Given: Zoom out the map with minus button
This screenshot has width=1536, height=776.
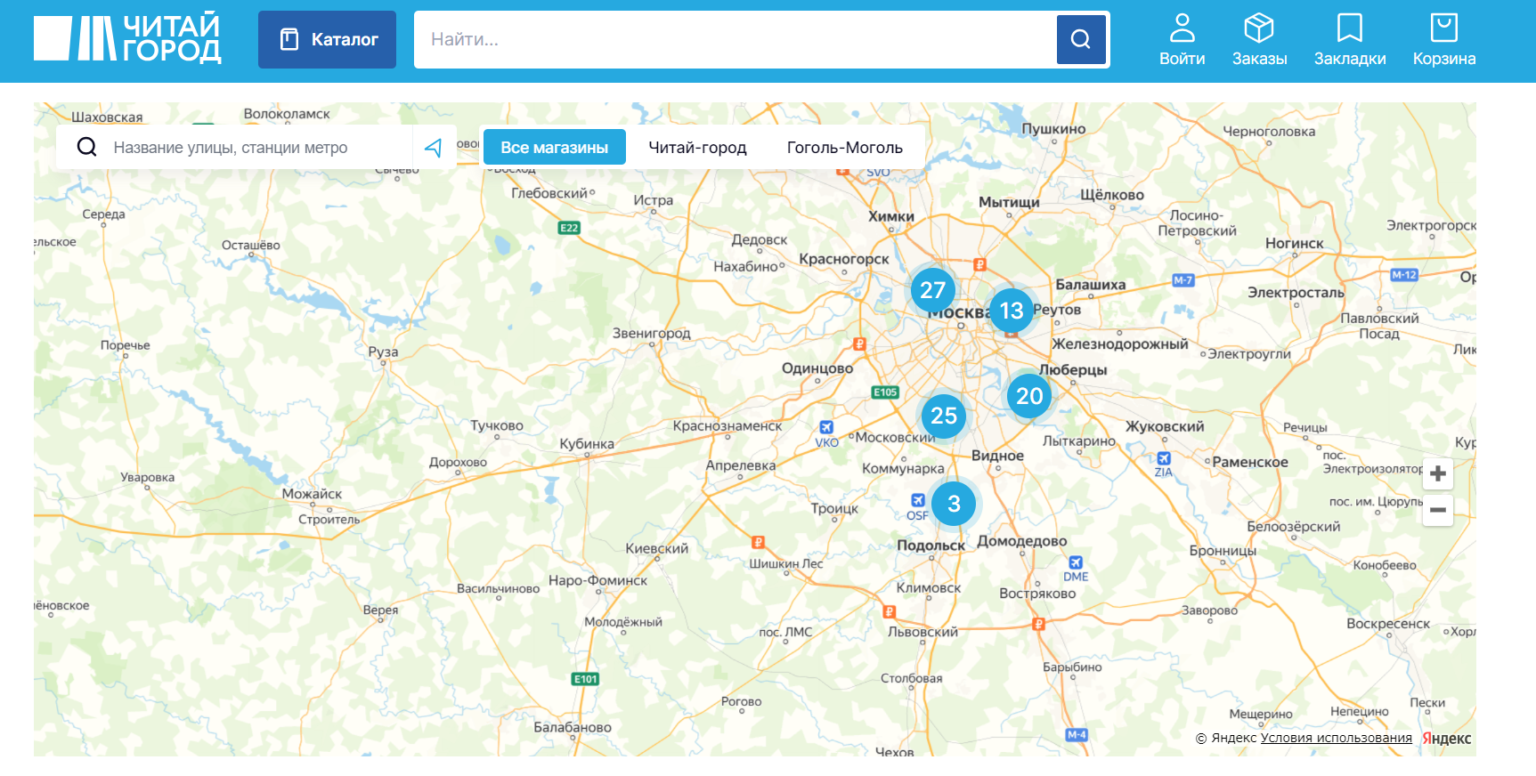Looking at the screenshot, I should coord(1438,511).
